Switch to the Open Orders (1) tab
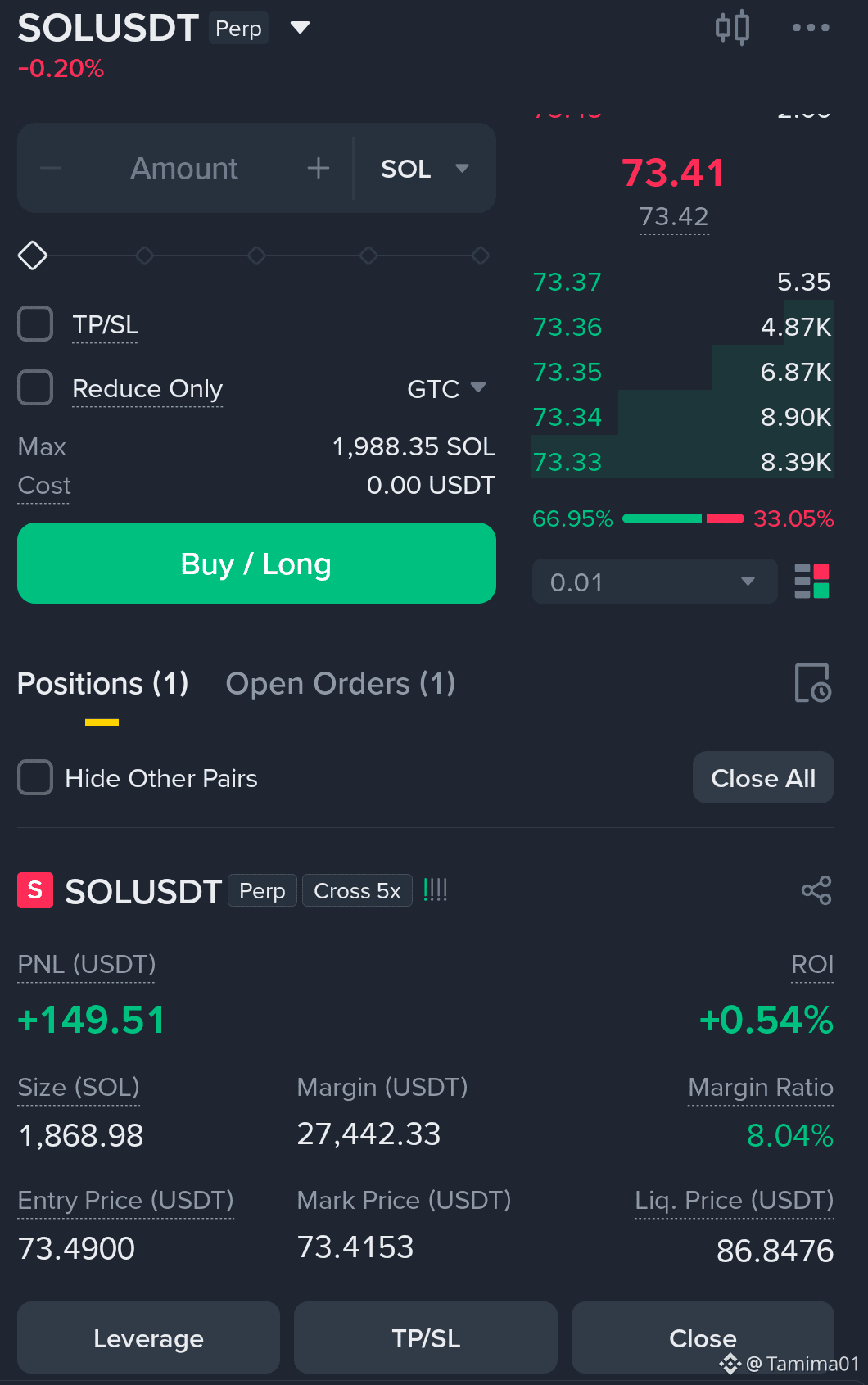The width and height of the screenshot is (868, 1385). click(x=341, y=683)
